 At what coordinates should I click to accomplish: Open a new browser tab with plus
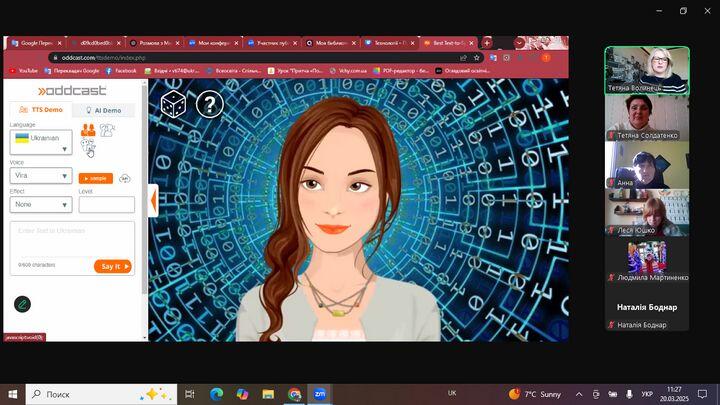point(487,43)
